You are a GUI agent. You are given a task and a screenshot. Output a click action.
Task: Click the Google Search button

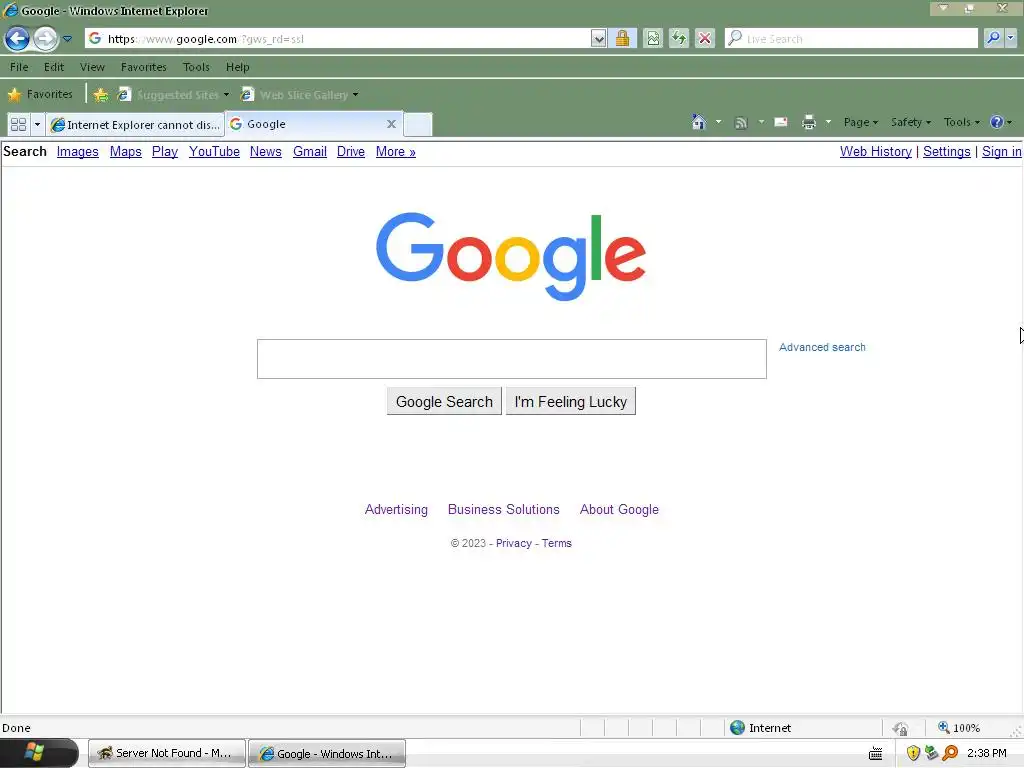[x=444, y=402]
